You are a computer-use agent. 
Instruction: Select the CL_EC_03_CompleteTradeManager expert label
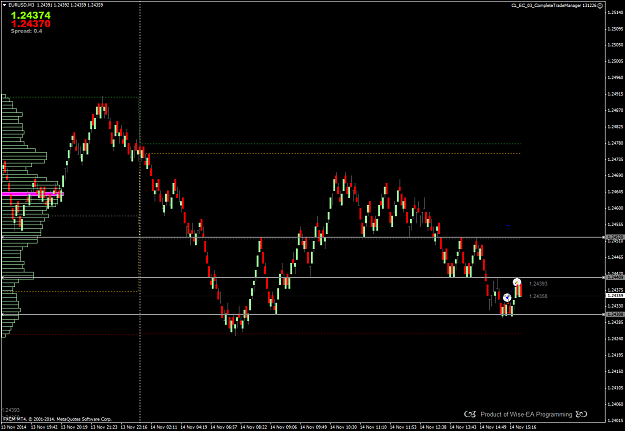point(554,6)
